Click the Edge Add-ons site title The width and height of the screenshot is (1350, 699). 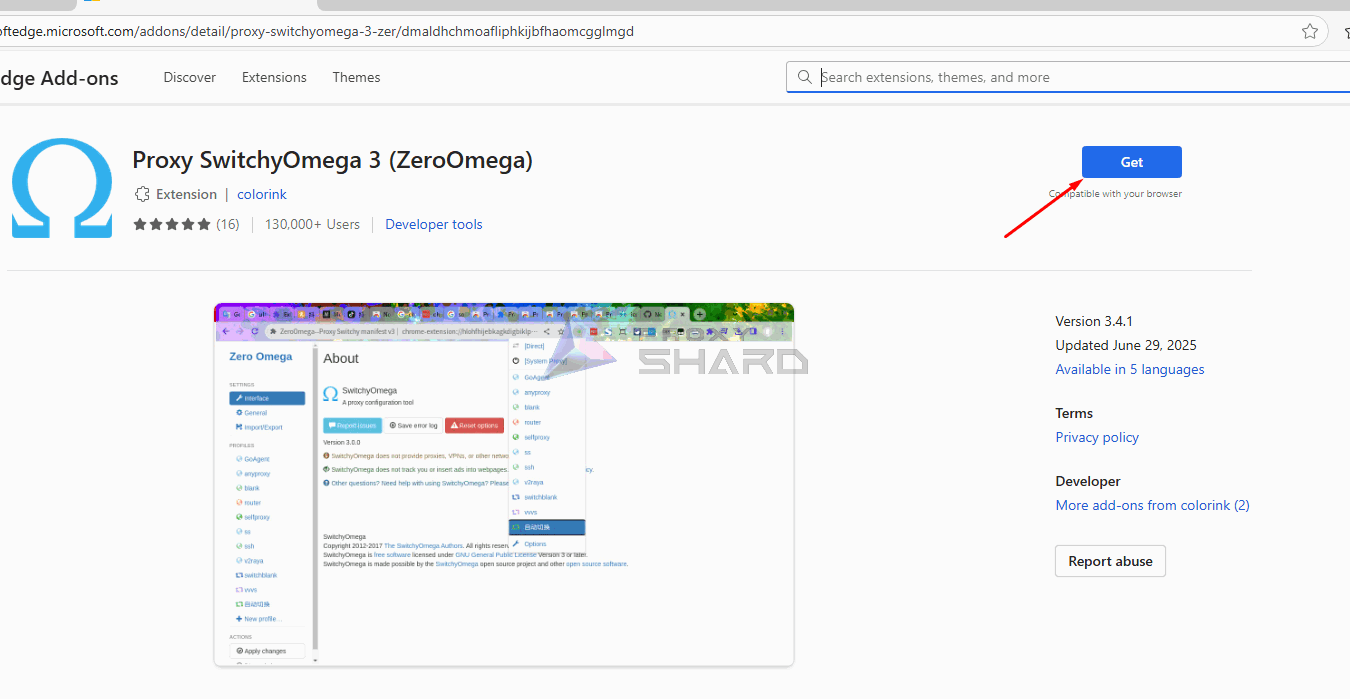[58, 78]
